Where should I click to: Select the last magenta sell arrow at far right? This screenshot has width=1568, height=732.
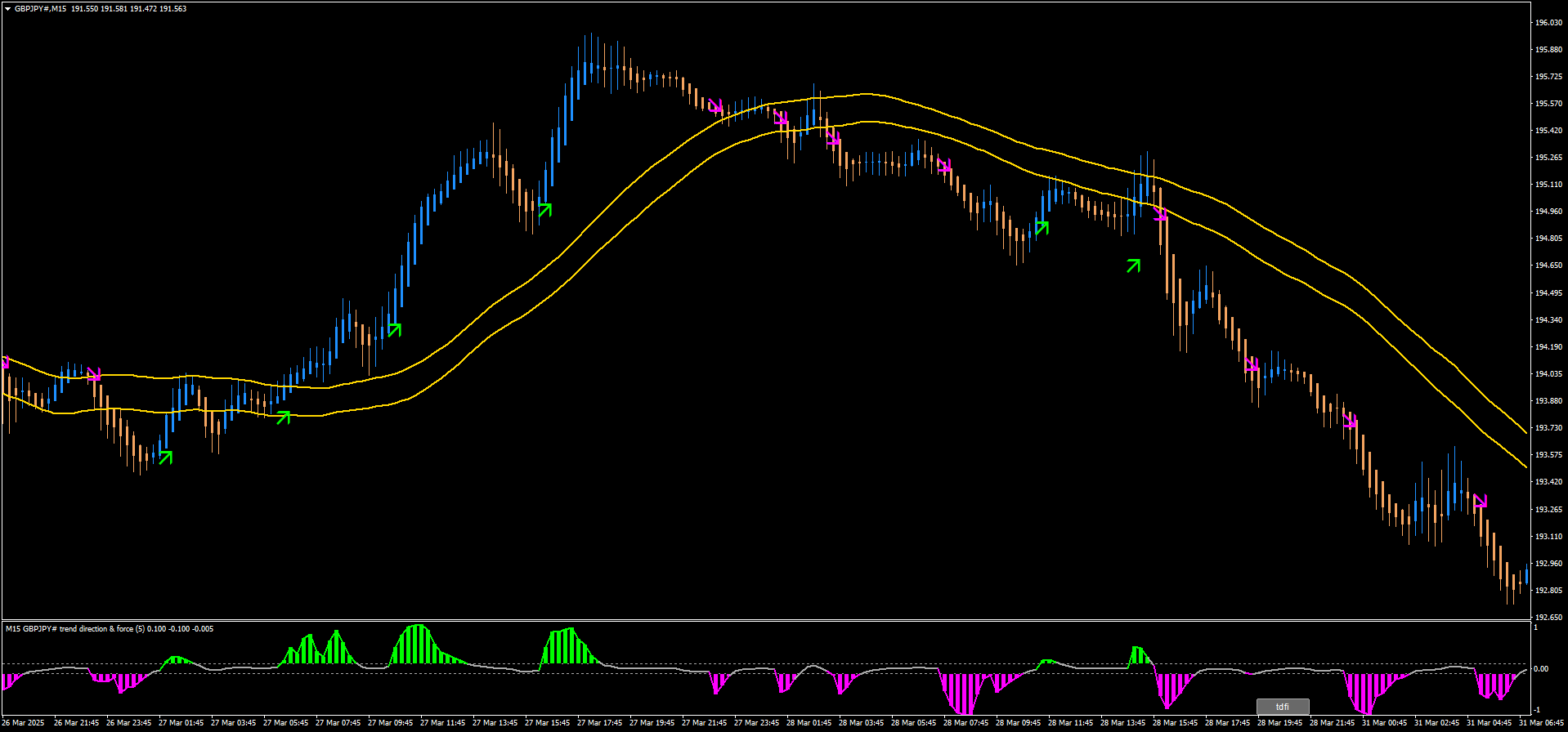tap(1480, 502)
